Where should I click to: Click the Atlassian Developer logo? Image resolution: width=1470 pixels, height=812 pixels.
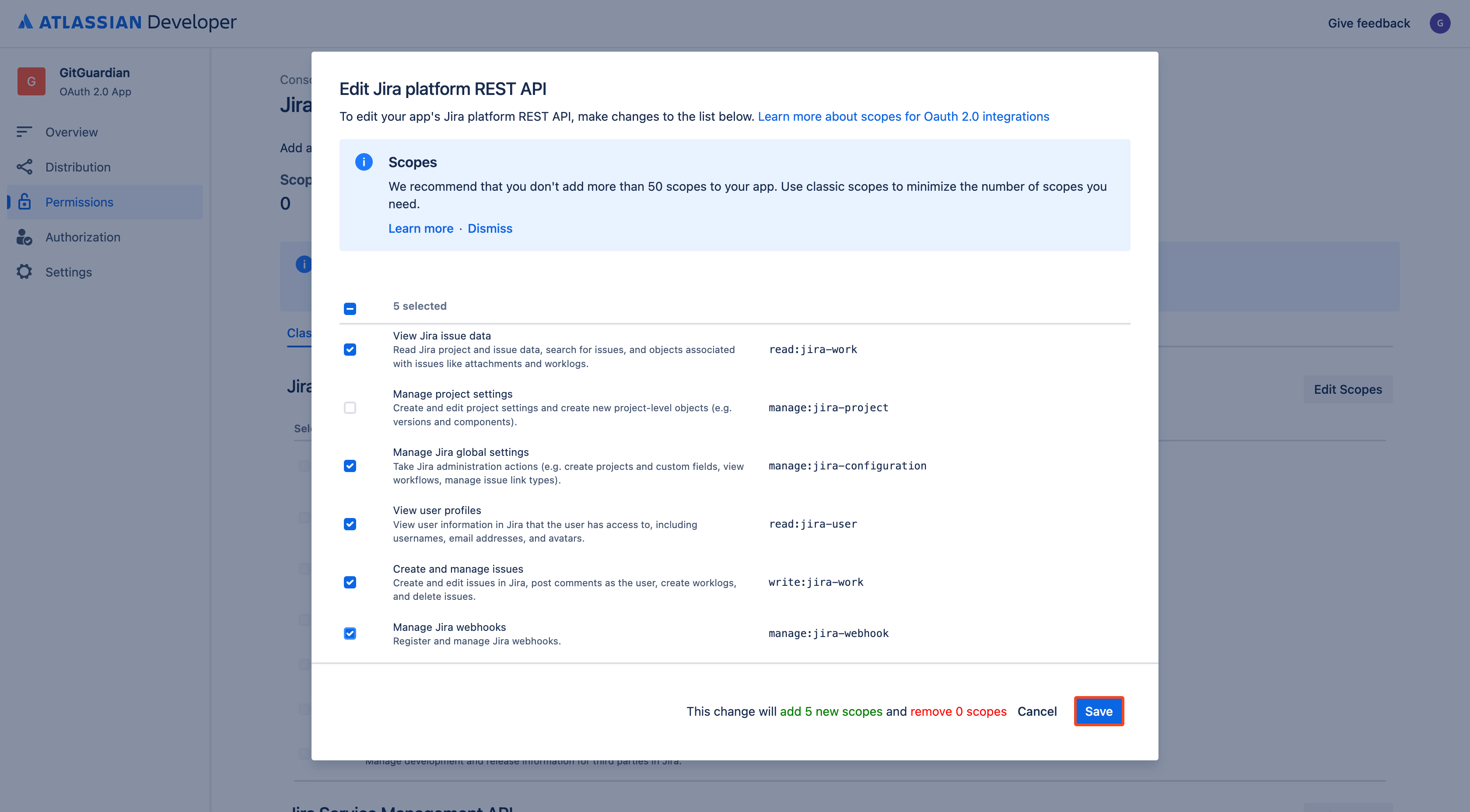127,22
